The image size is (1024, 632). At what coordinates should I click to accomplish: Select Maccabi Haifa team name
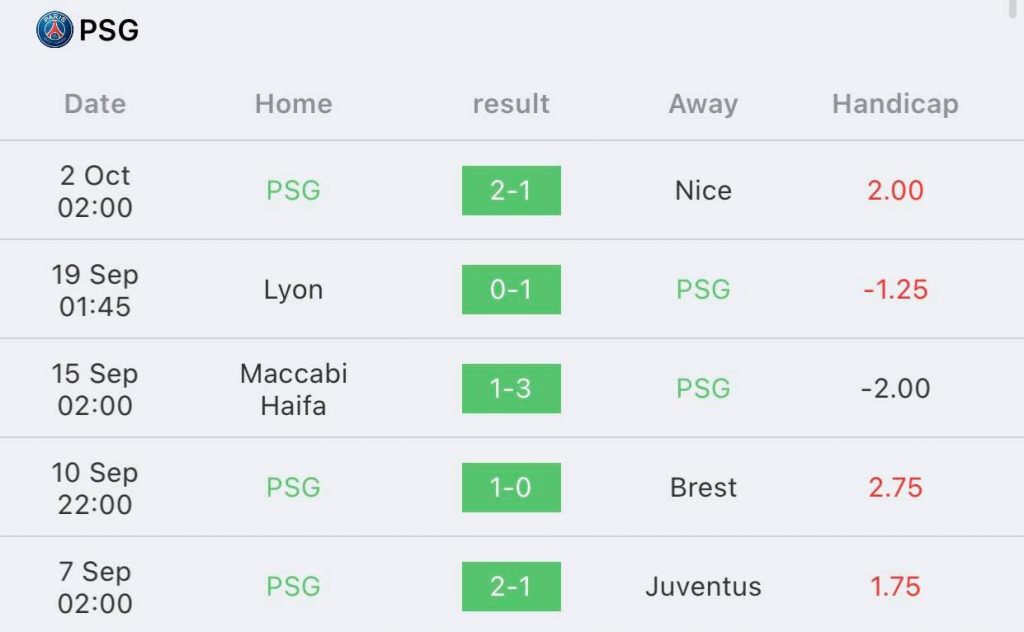(293, 389)
